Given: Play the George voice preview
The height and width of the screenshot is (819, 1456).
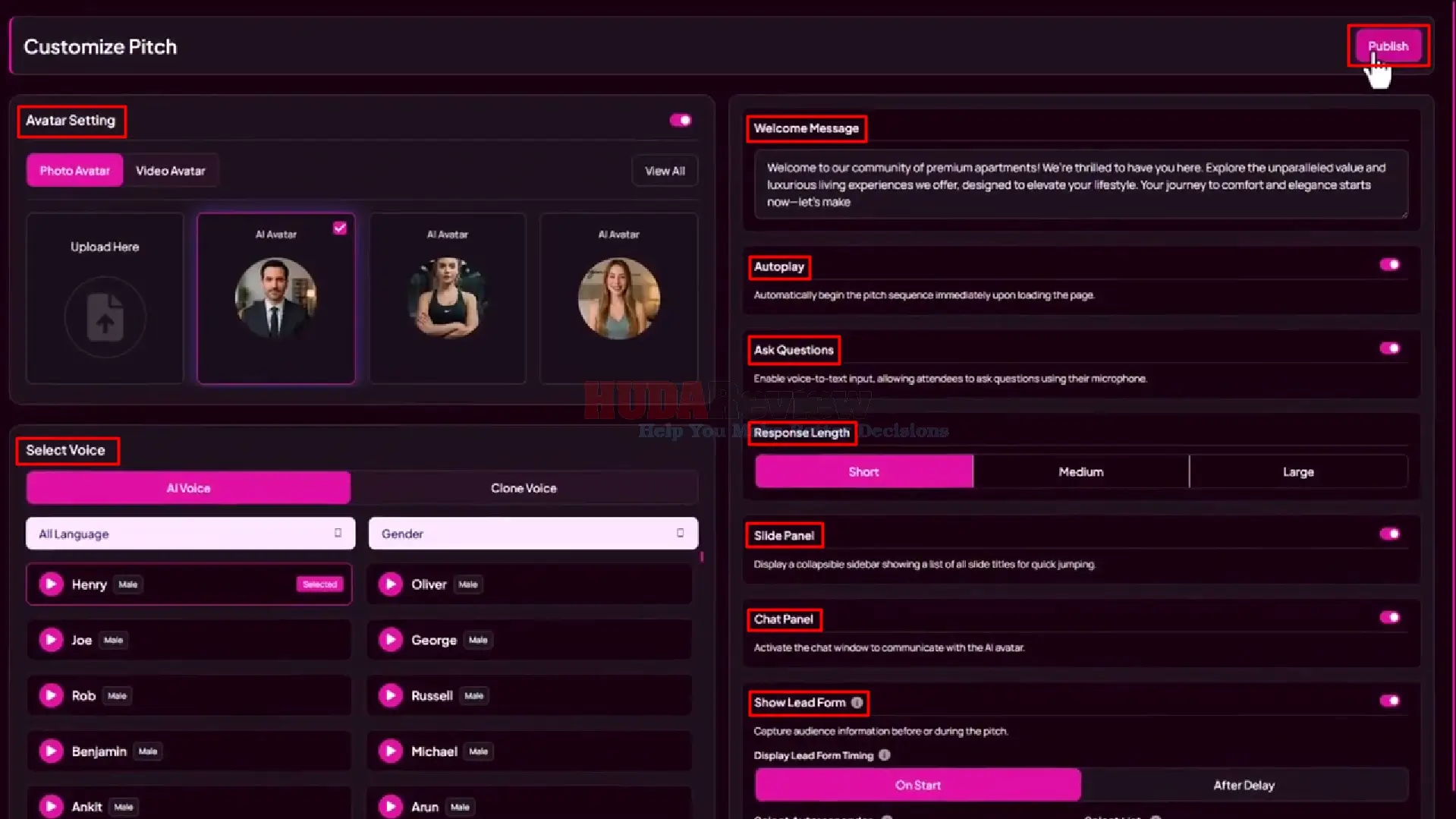Looking at the screenshot, I should 391,640.
